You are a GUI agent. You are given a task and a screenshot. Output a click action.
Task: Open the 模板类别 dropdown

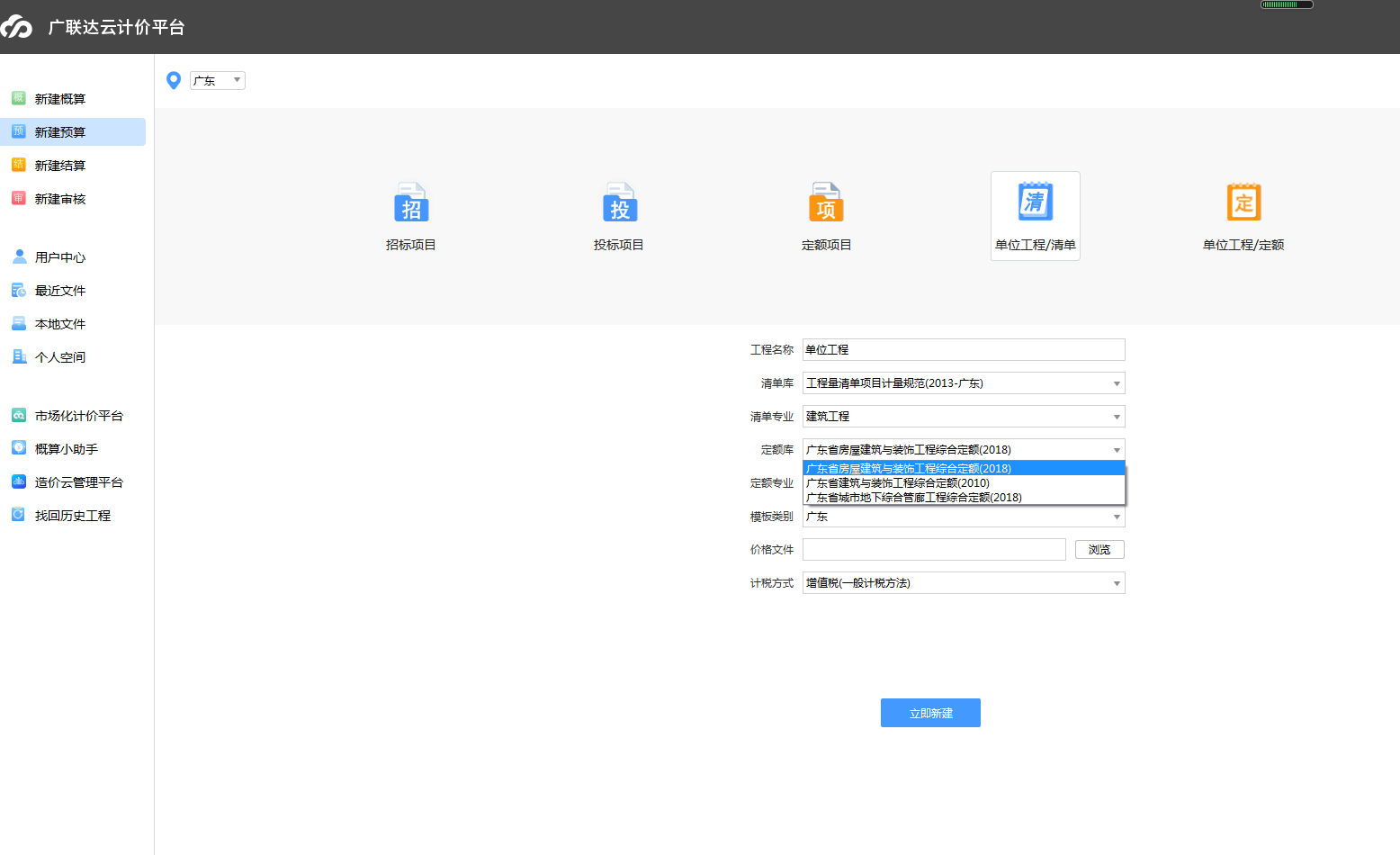tap(964, 517)
